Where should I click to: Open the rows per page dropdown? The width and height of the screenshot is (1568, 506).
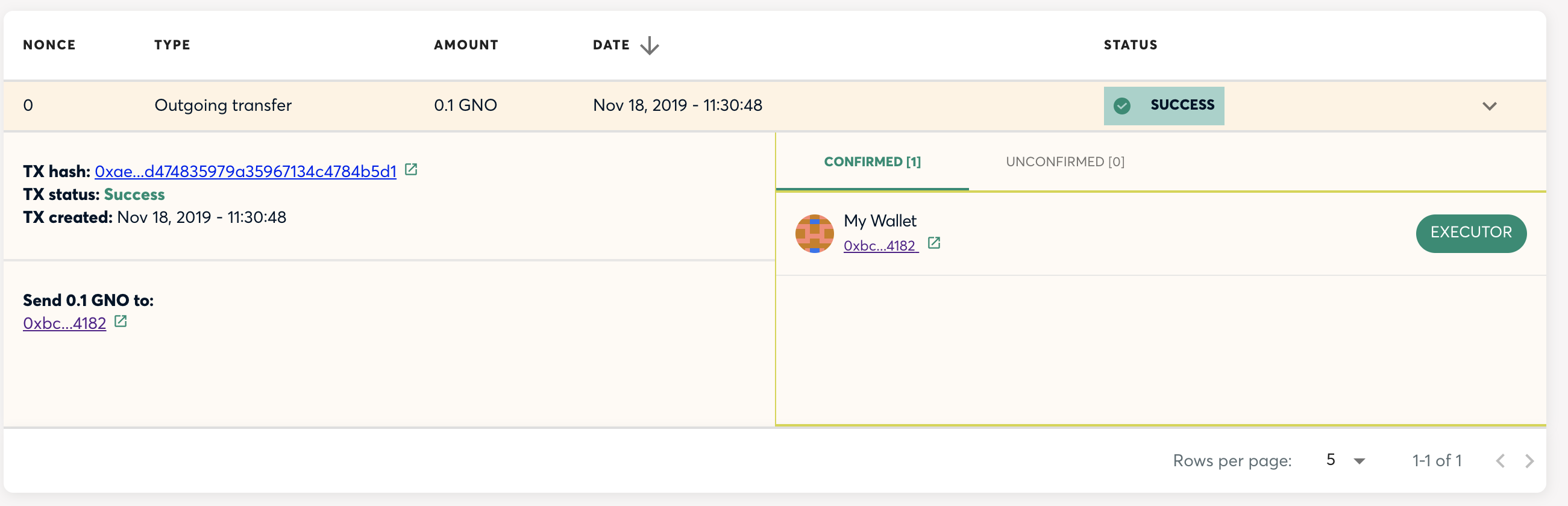point(1332,460)
